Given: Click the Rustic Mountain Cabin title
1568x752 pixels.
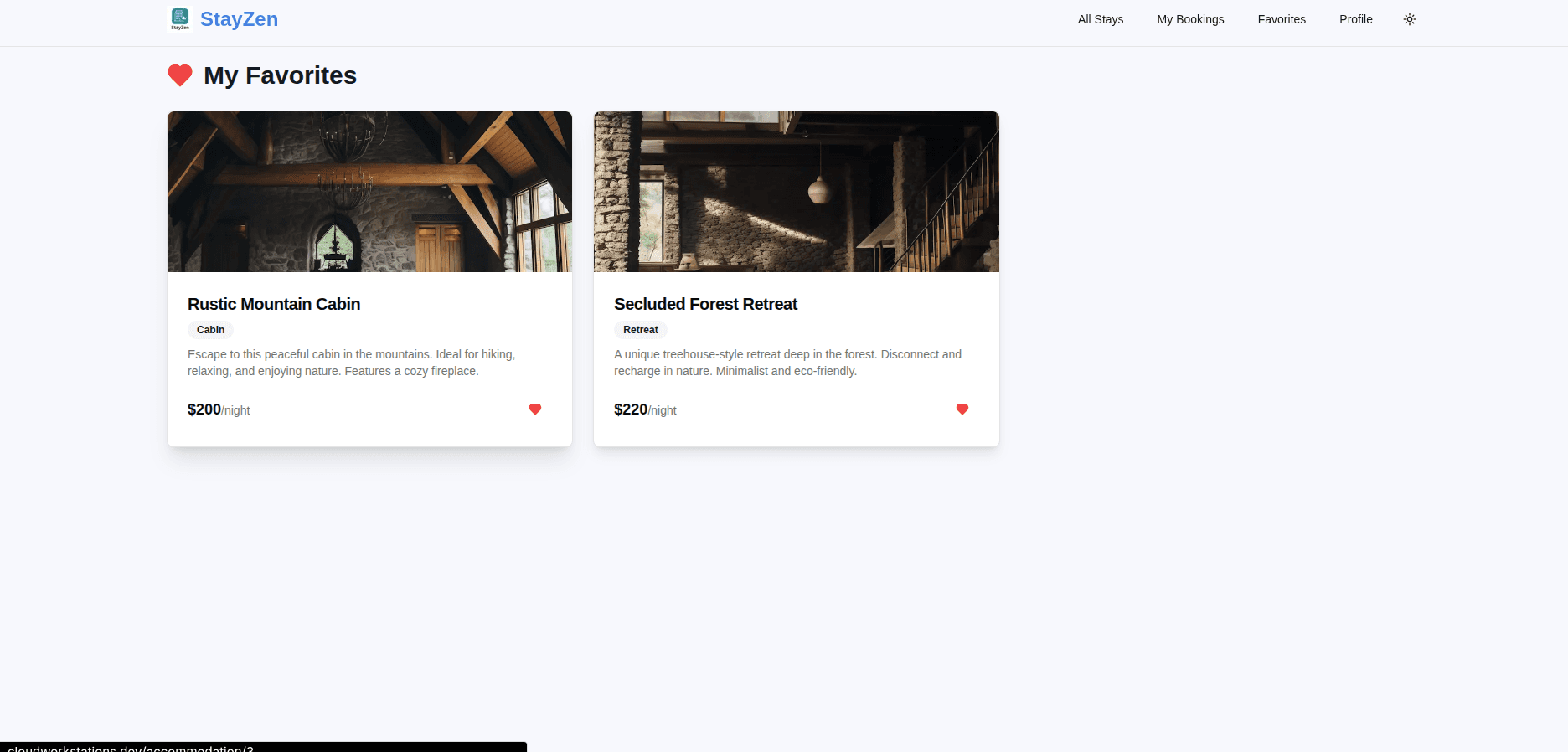Looking at the screenshot, I should 274,304.
